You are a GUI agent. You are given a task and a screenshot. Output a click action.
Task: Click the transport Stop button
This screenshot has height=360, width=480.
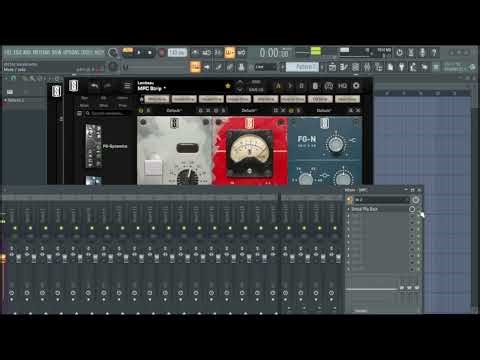(150, 53)
